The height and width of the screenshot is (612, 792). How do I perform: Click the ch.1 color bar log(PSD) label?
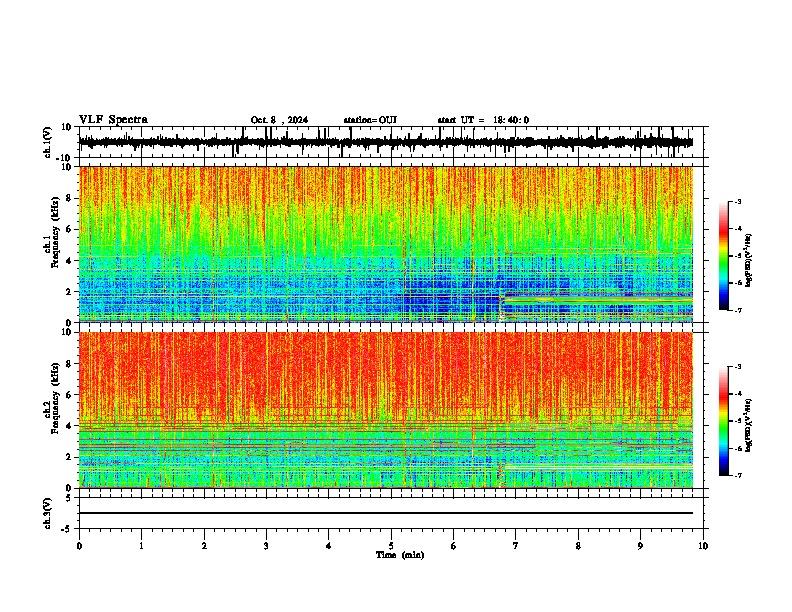748,260
